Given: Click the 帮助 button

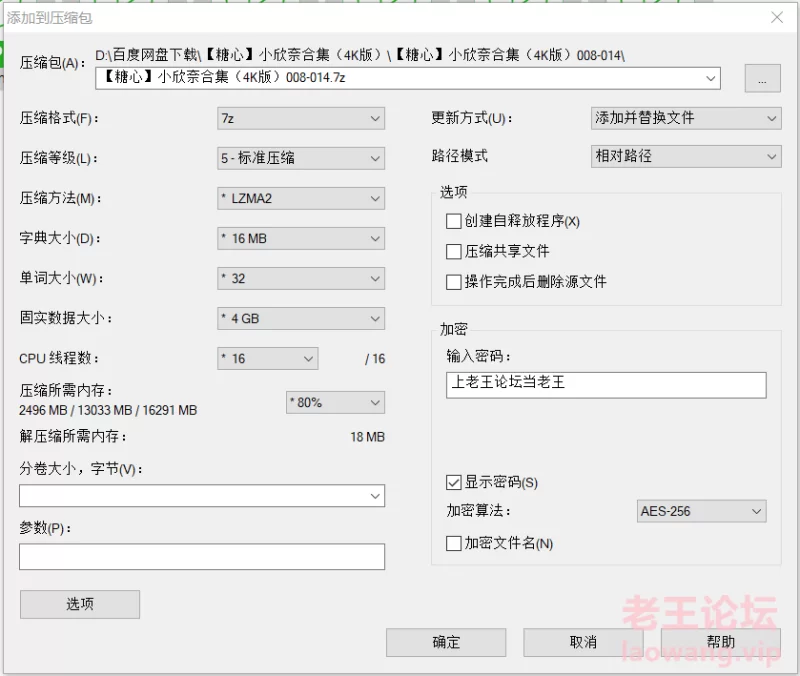Looking at the screenshot, I should (720, 642).
